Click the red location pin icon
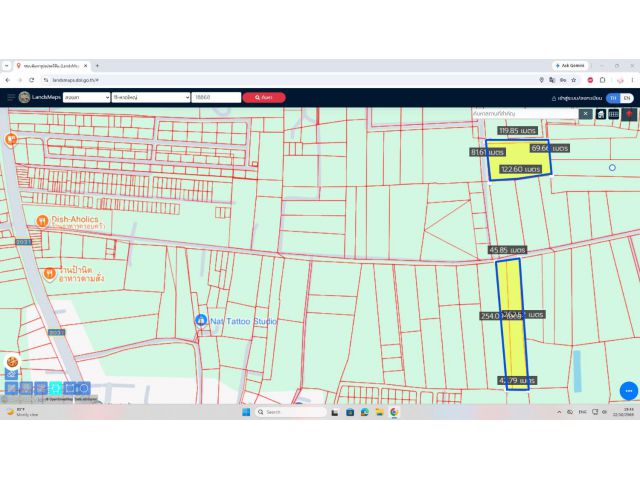Image resolution: width=640 pixels, height=480 pixels. (x=629, y=114)
